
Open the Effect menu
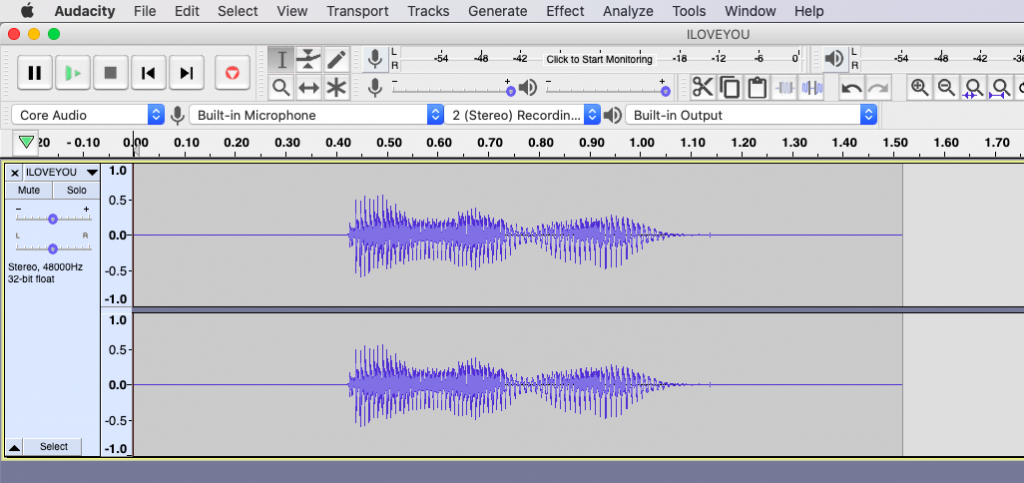point(565,11)
